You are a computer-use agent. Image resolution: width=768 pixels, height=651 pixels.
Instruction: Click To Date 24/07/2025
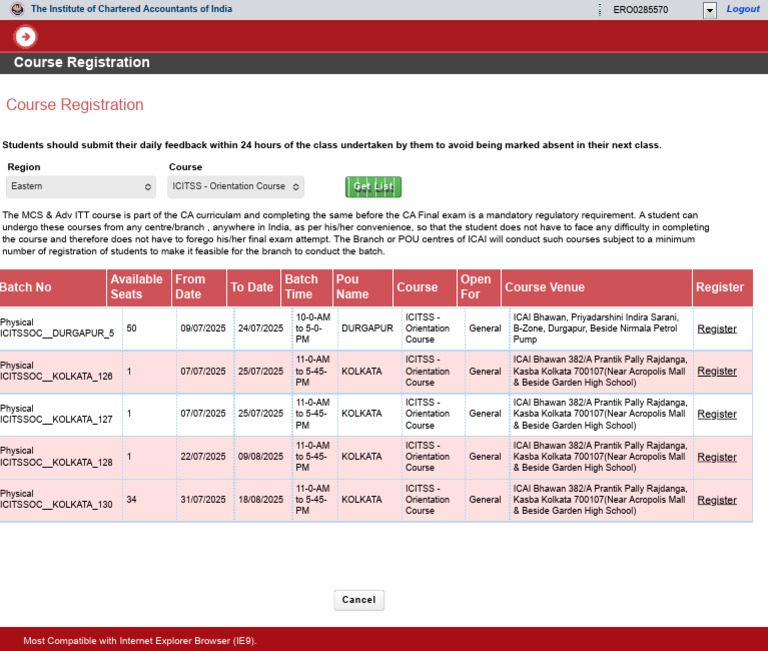click(261, 328)
